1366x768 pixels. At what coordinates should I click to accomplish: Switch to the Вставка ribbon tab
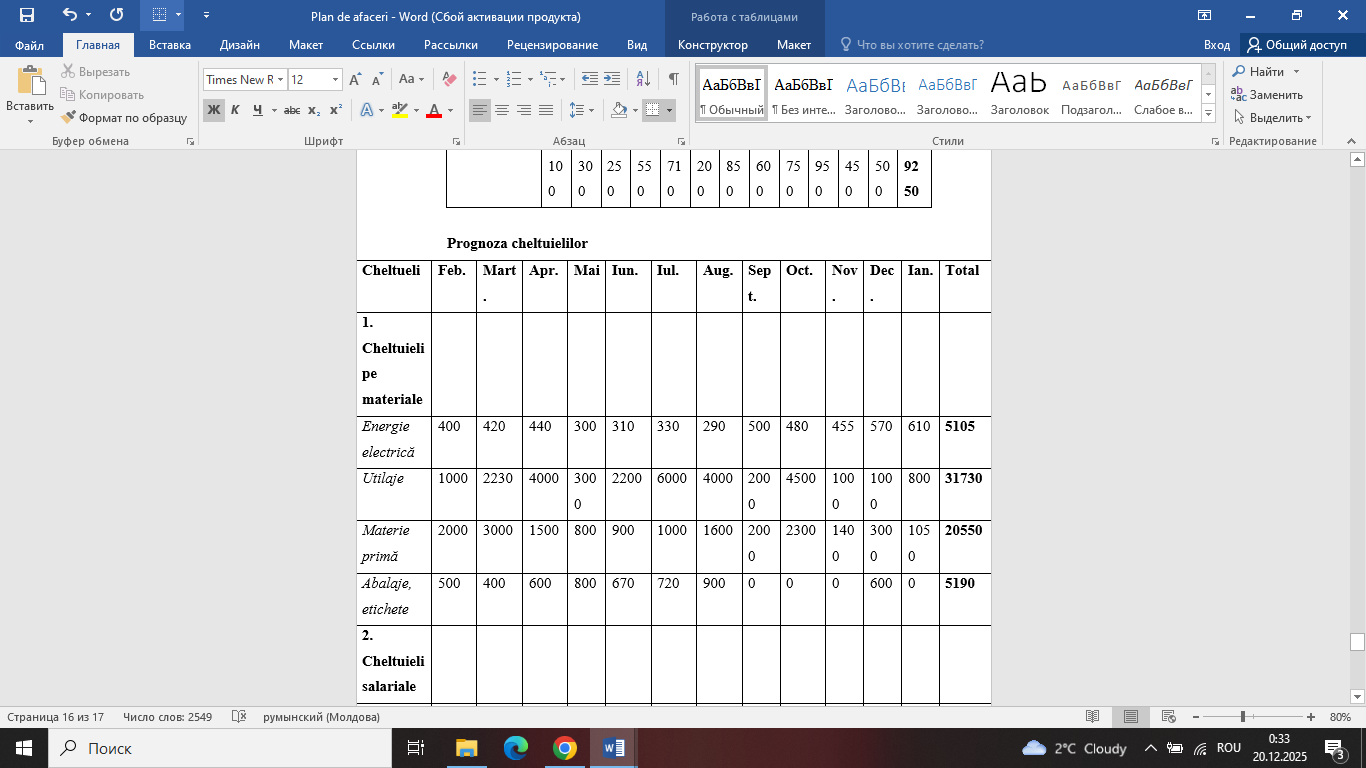(169, 45)
